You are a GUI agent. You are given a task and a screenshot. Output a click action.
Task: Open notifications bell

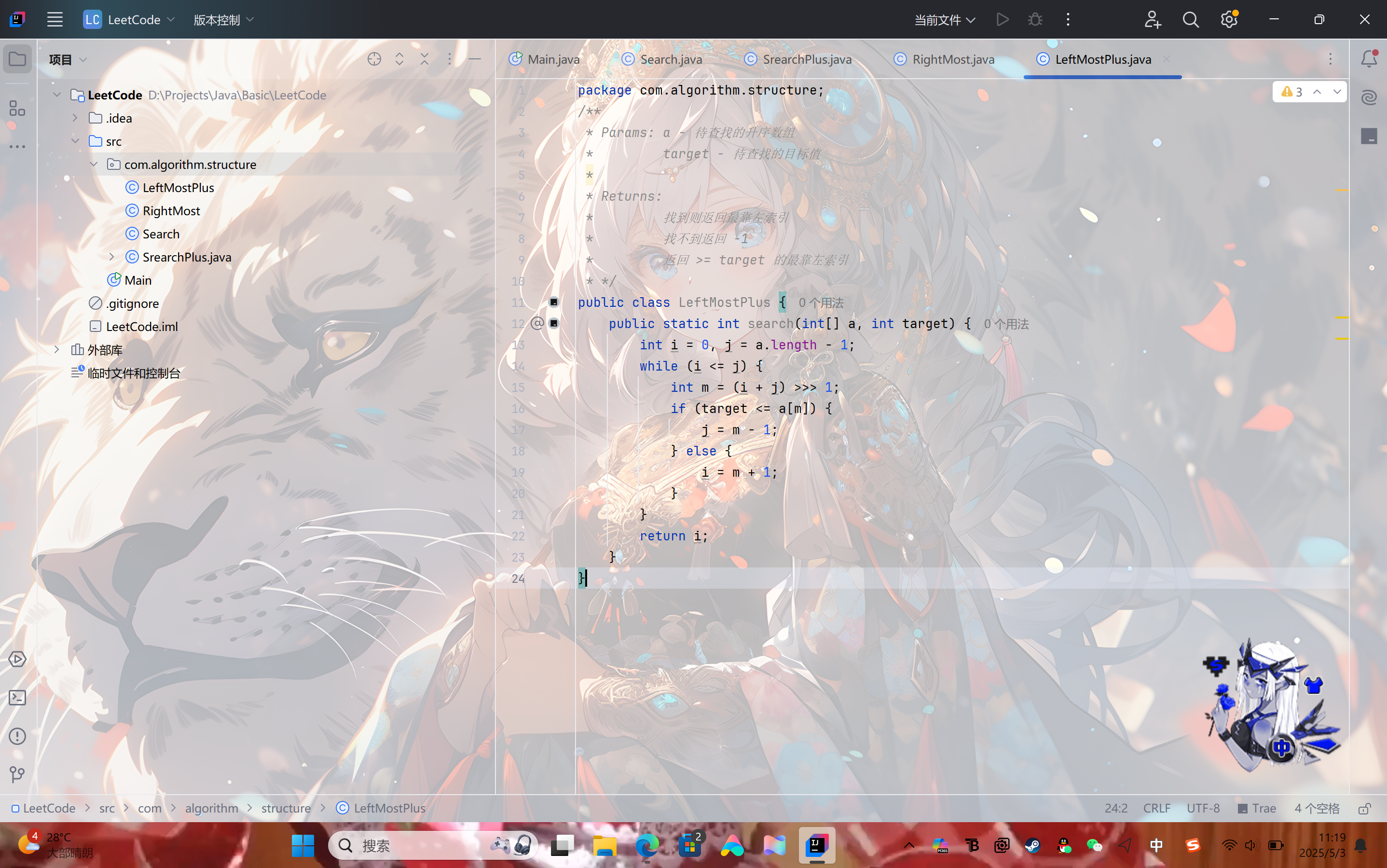pos(1369,58)
